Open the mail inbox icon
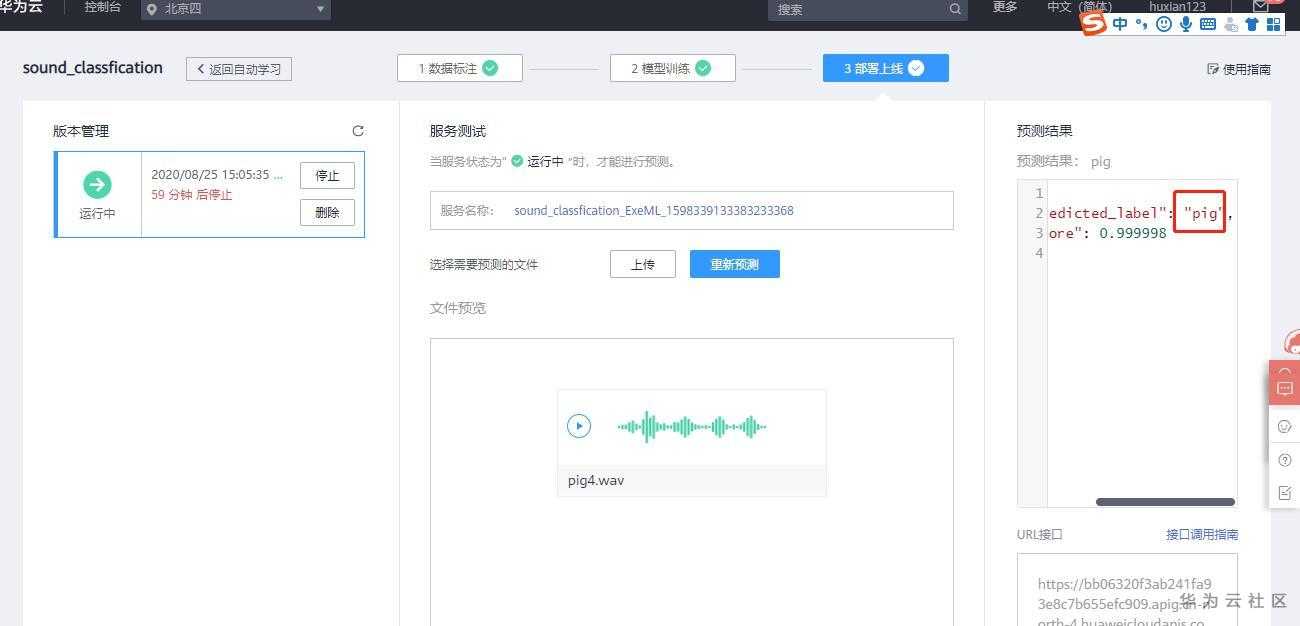Image resolution: width=1300 pixels, height=626 pixels. tap(1261, 6)
